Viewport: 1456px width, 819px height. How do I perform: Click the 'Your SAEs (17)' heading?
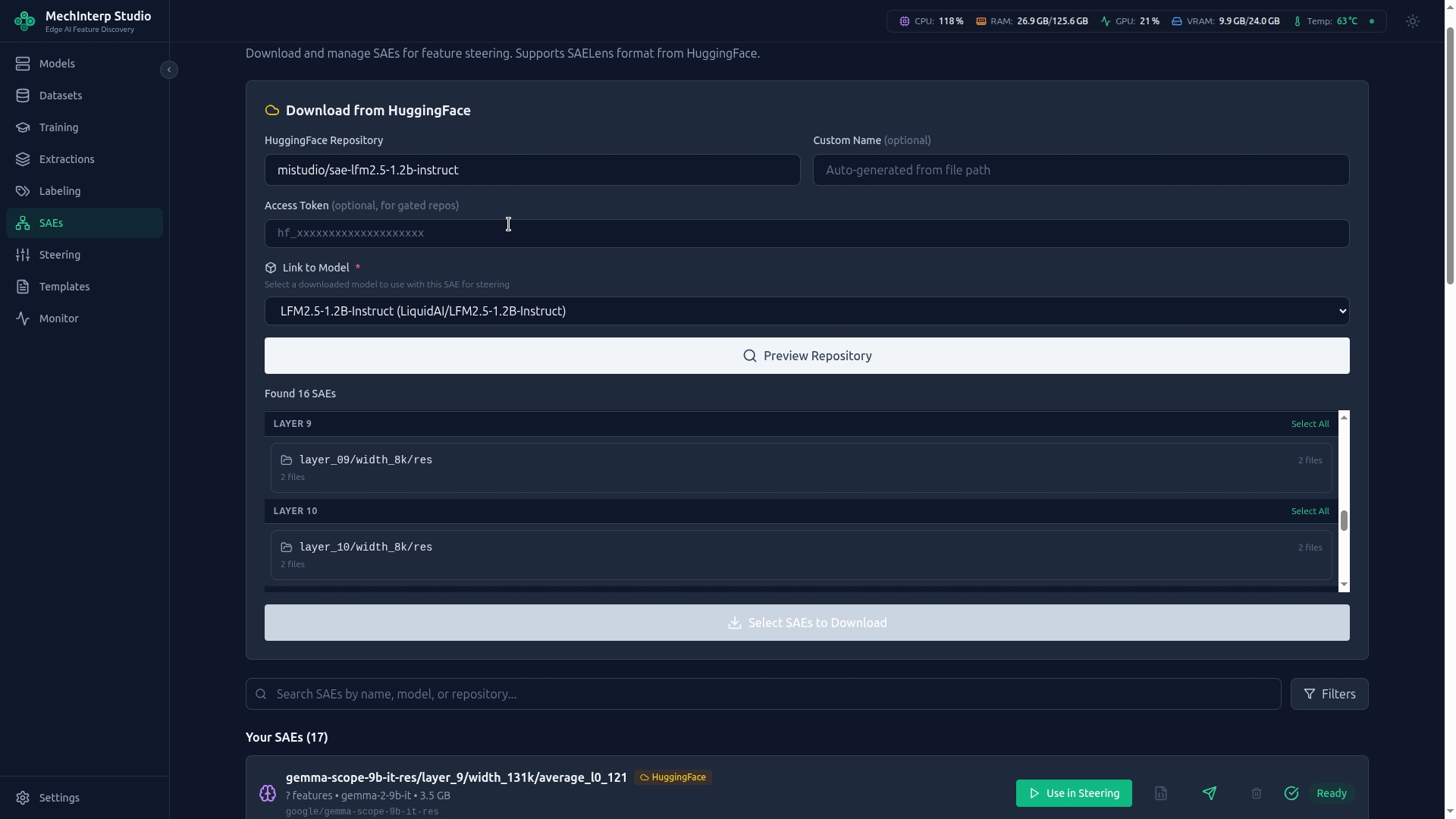(x=287, y=737)
